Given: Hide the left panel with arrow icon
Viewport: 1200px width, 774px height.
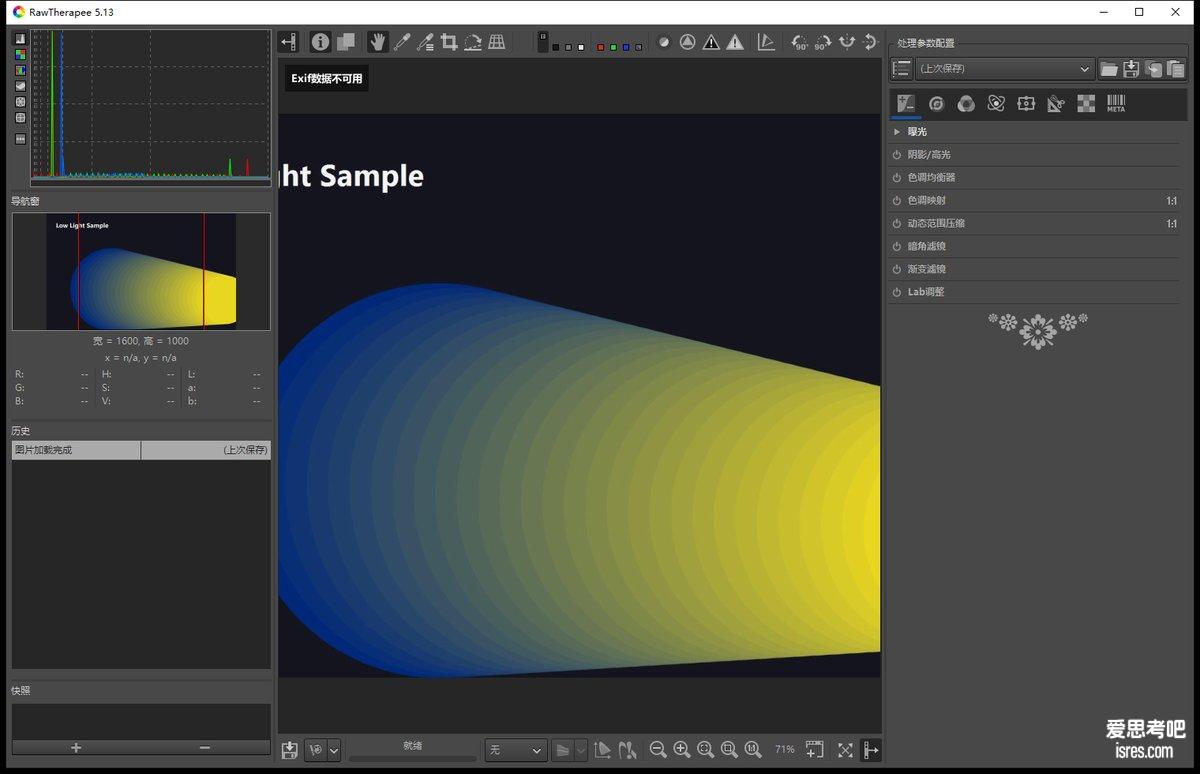Looking at the screenshot, I should [x=289, y=42].
